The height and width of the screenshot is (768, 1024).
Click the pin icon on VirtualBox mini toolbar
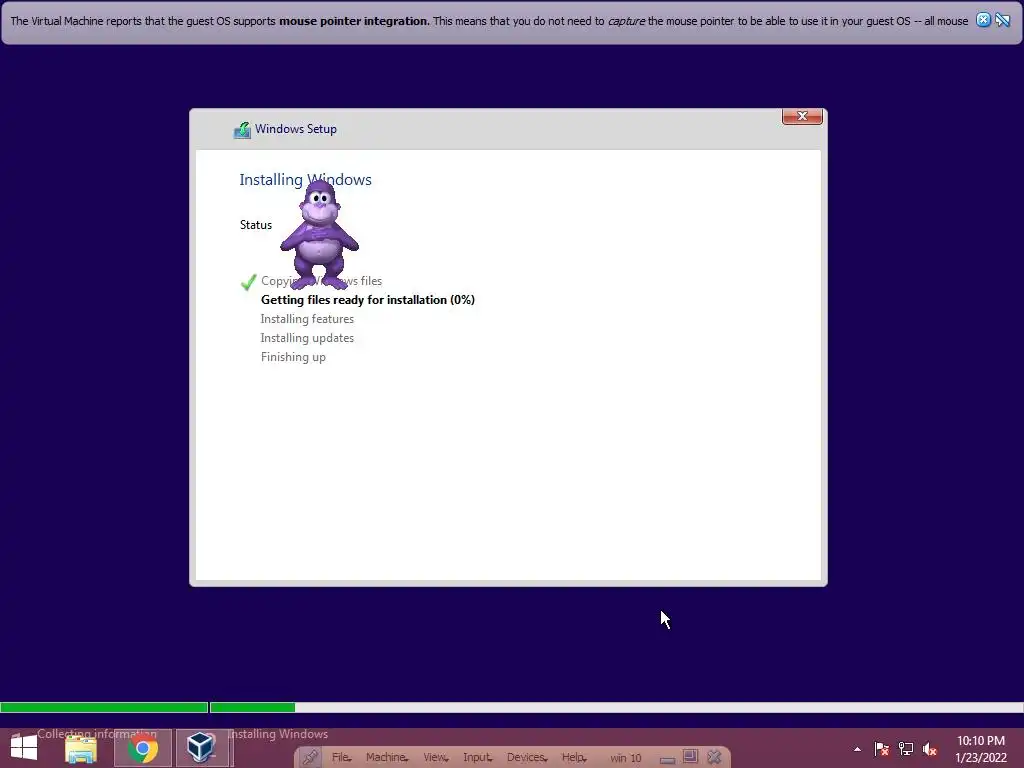[x=310, y=758]
